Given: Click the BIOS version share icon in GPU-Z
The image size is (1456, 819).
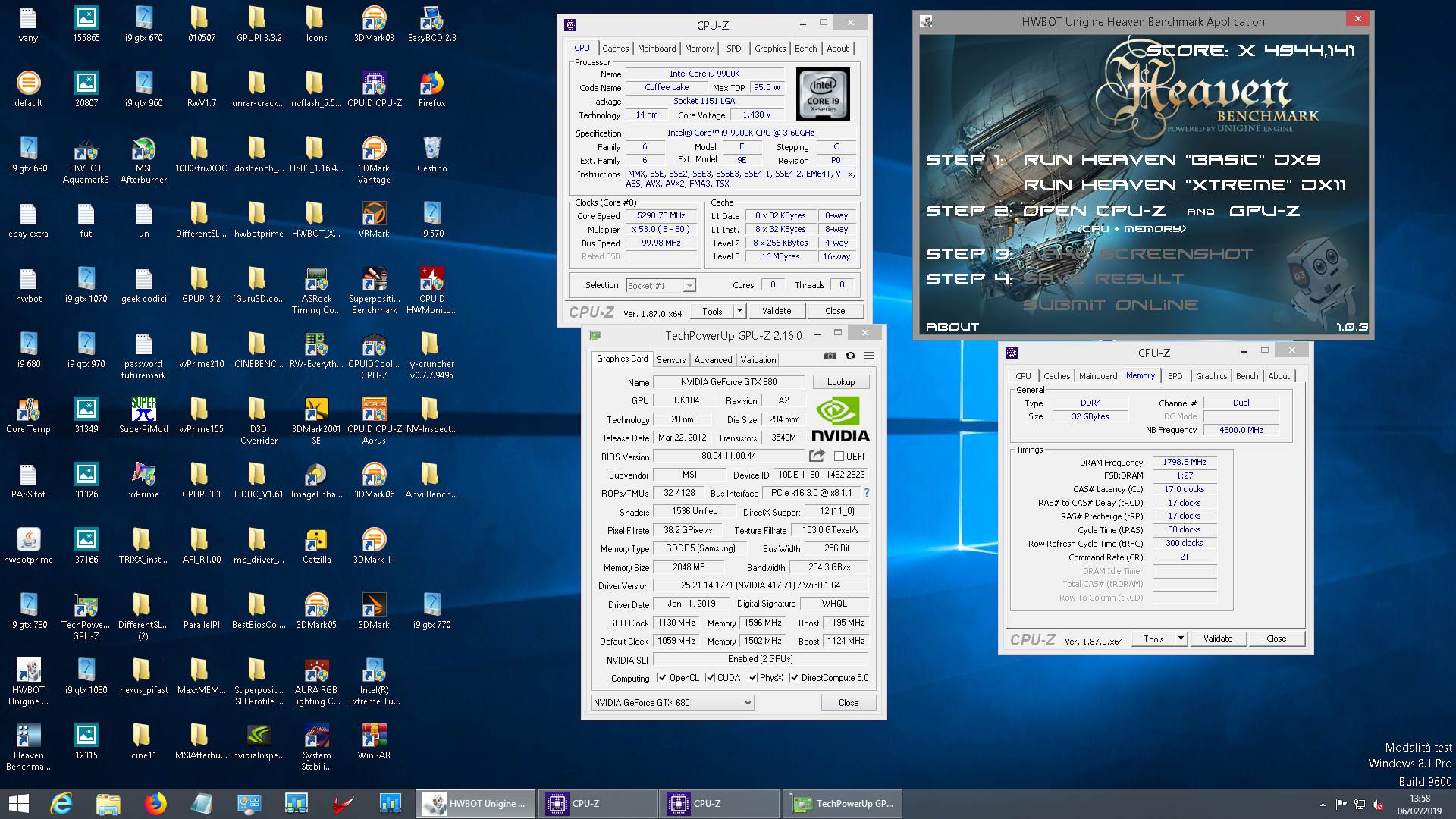Looking at the screenshot, I should pos(817,456).
